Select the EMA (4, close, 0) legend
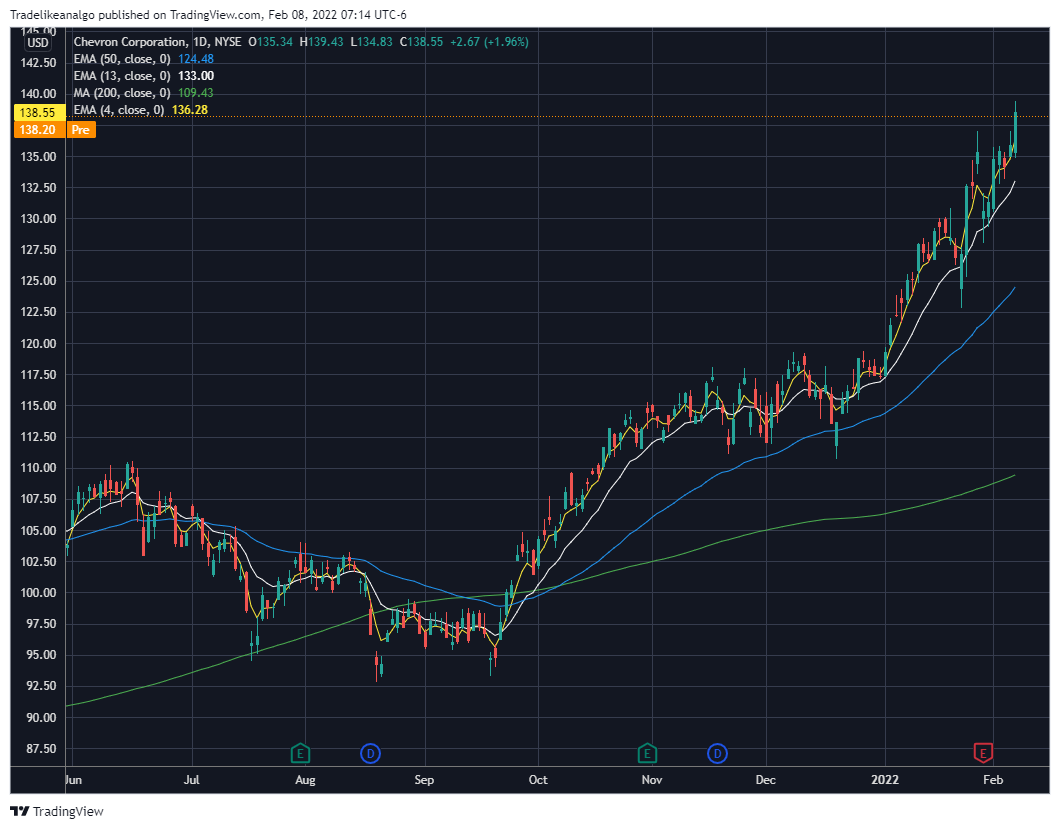 click(119, 110)
